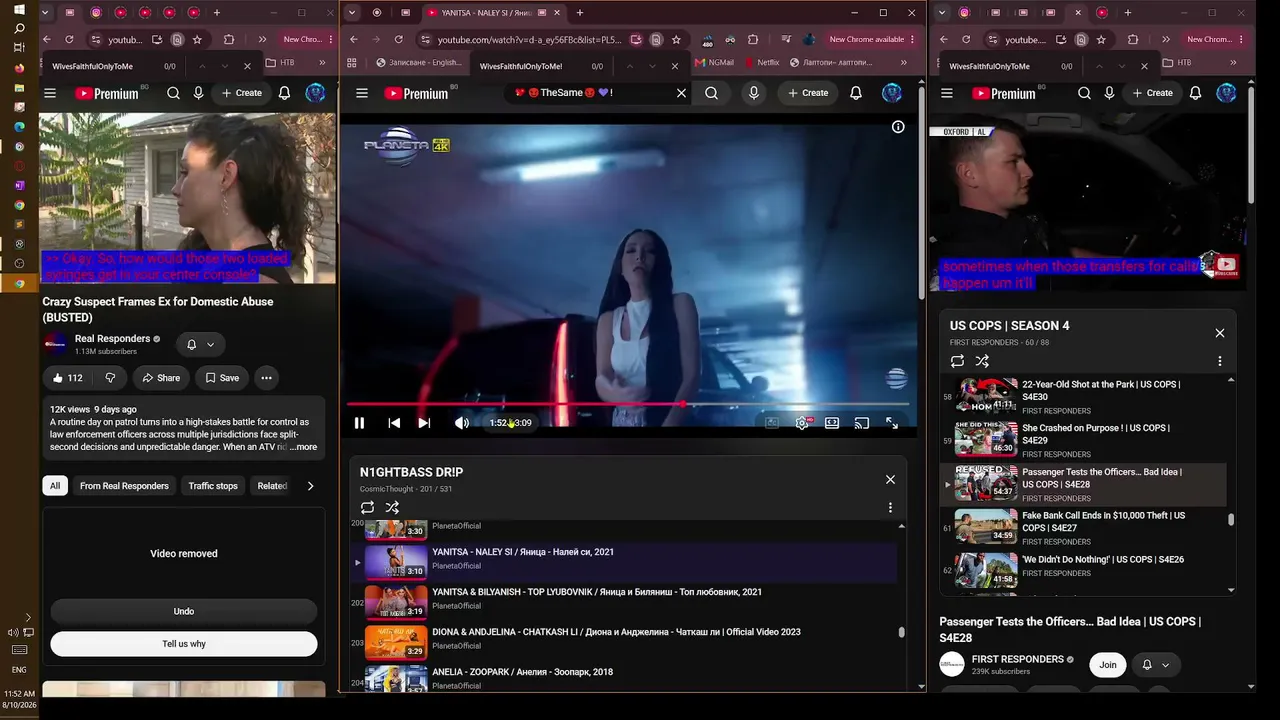Select the ANELIA - ZOOPARK playlist entry

tap(625, 678)
